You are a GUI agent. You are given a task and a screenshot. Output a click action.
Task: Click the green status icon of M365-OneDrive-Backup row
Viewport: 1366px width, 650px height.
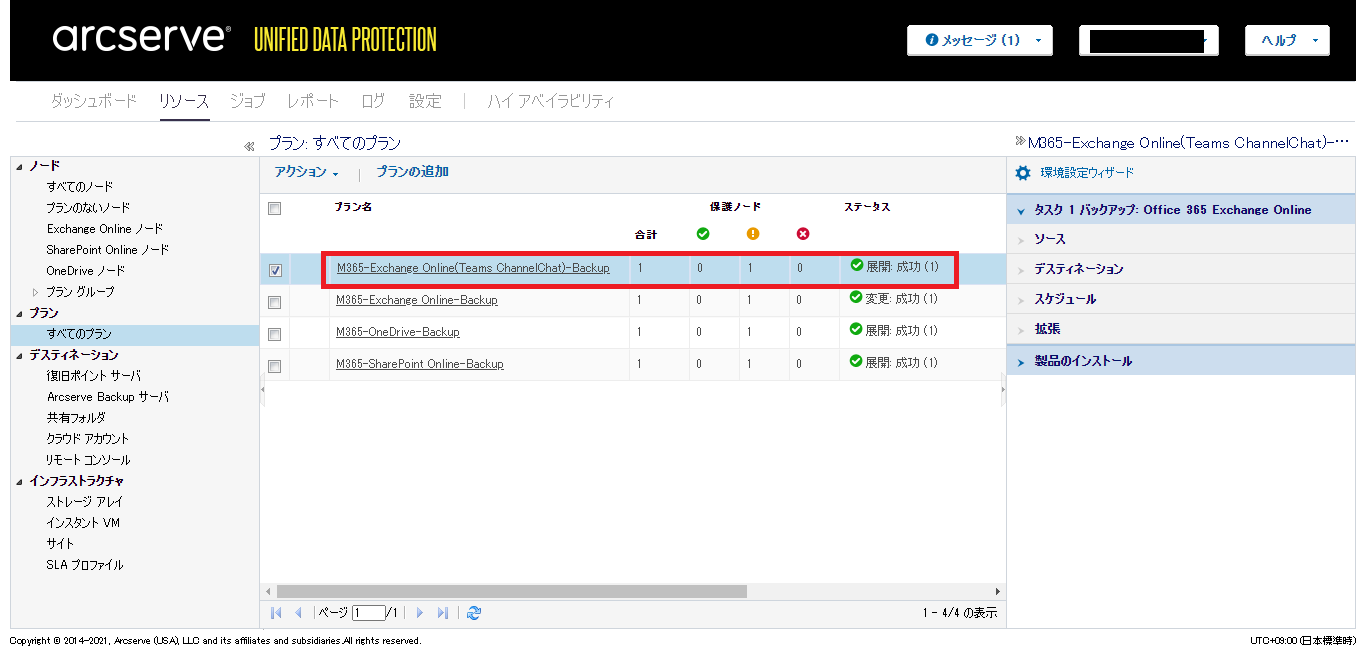click(x=856, y=329)
